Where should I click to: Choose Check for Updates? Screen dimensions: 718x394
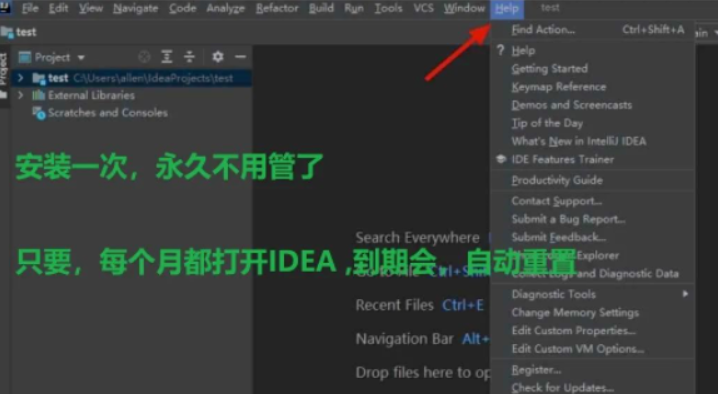coord(593,388)
